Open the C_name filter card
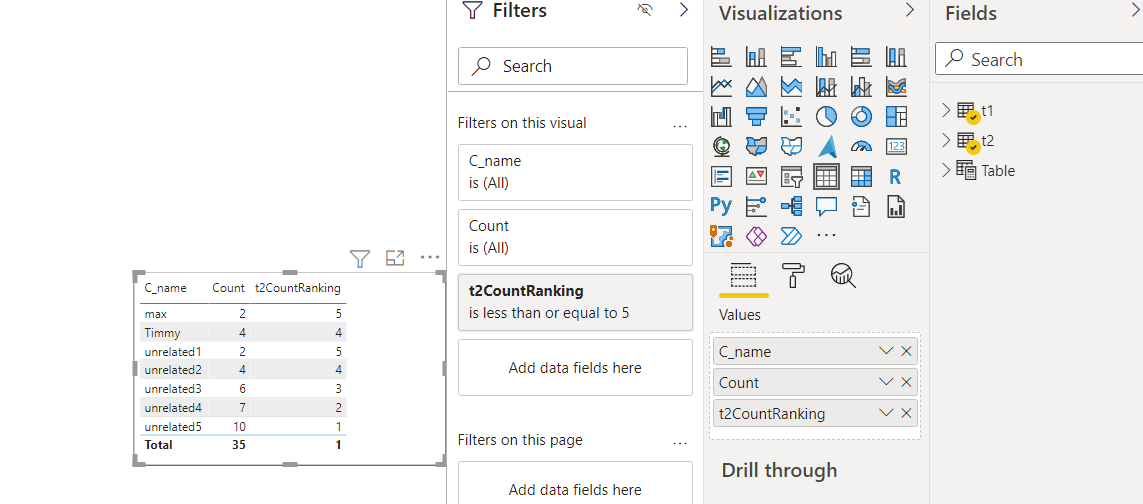The width and height of the screenshot is (1143, 504). [575, 172]
